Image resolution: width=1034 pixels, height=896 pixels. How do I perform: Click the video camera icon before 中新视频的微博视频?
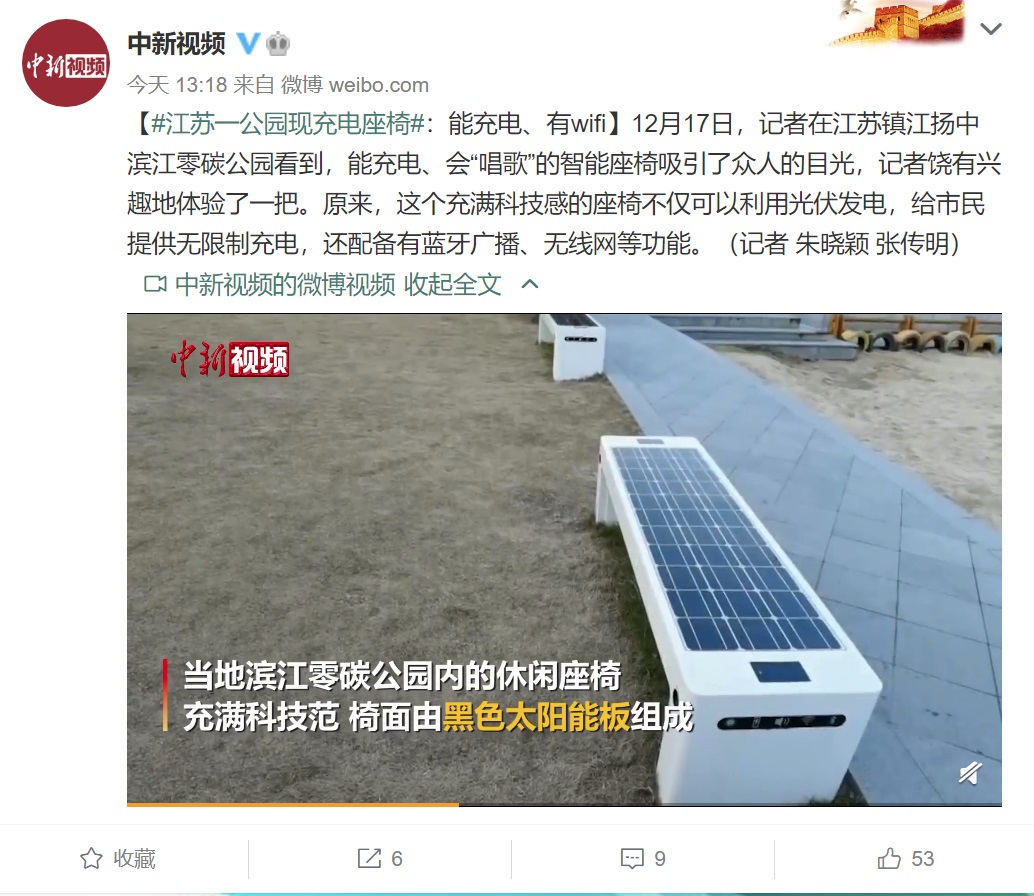(155, 284)
